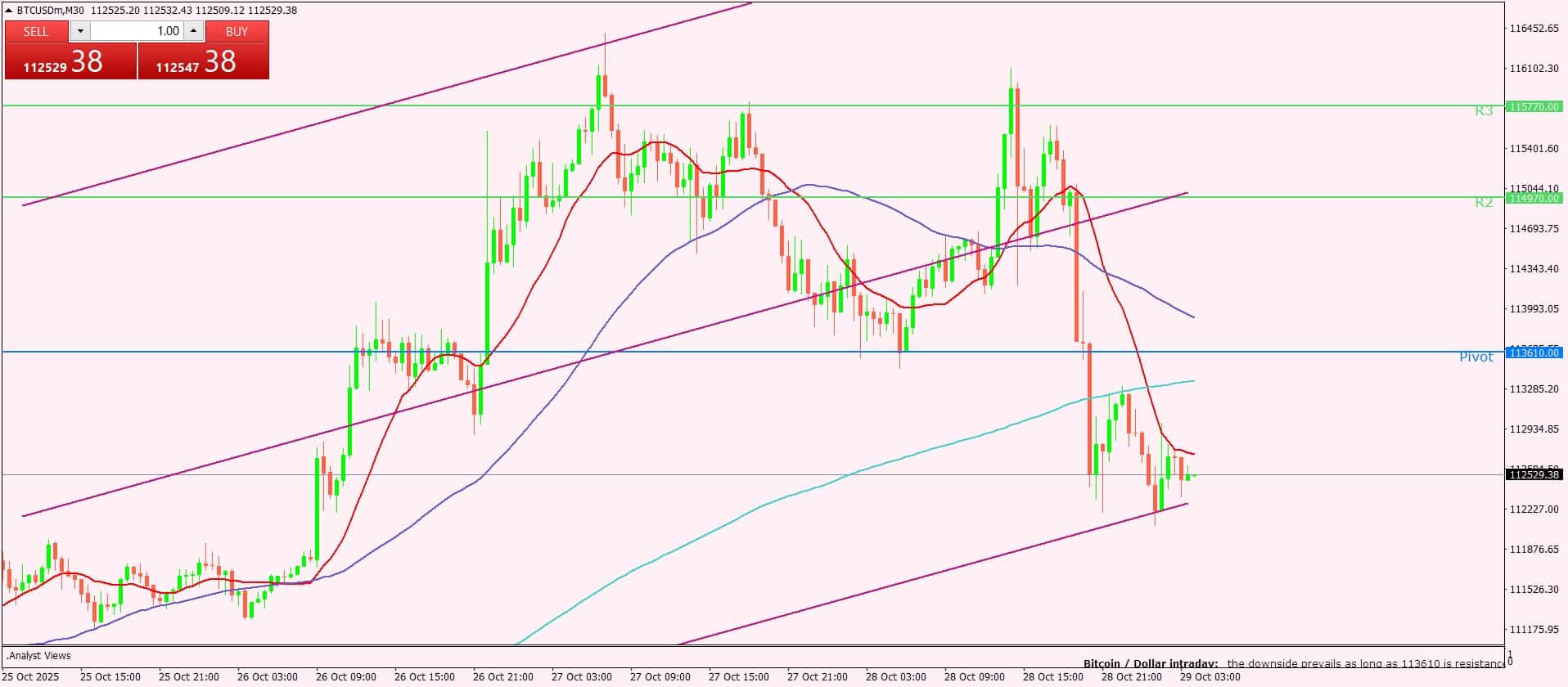Decrease lot volume with the down arrow

point(80,31)
